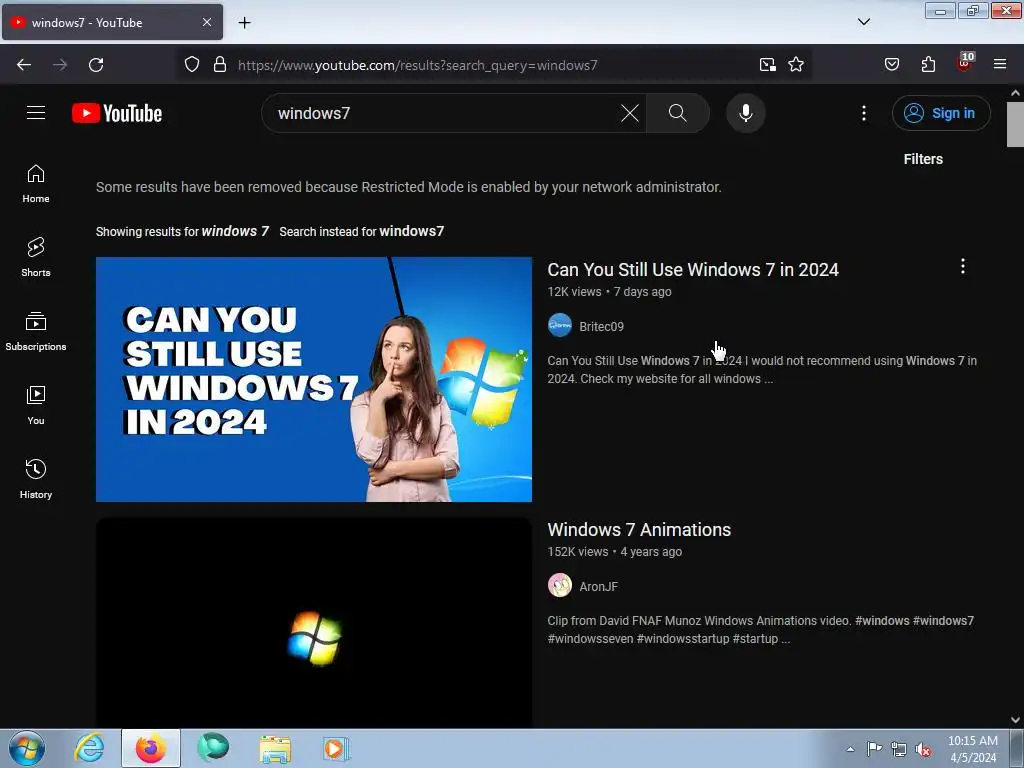This screenshot has height=768, width=1024.
Task: Click the muted volume tray icon
Action: pyautogui.click(x=923, y=749)
